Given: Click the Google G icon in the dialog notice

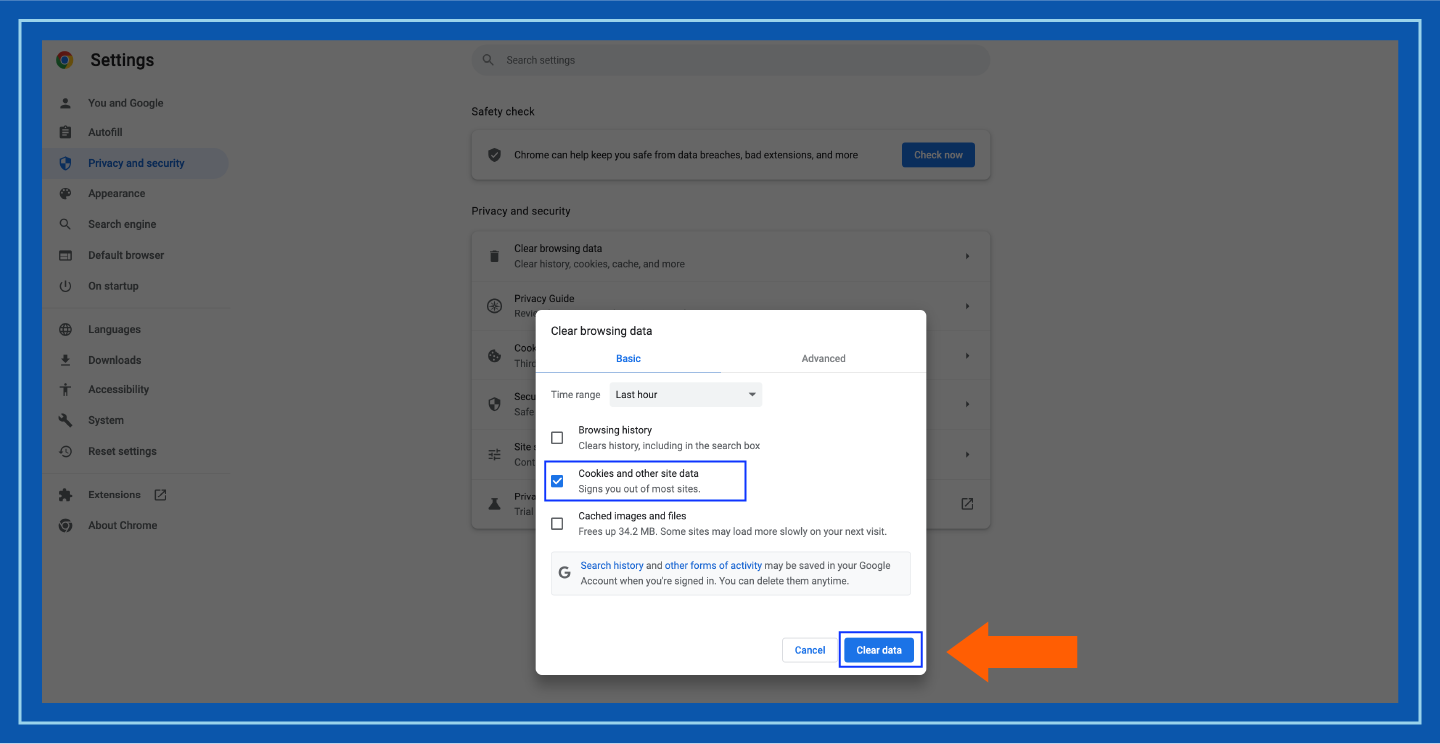Looking at the screenshot, I should [x=564, y=571].
